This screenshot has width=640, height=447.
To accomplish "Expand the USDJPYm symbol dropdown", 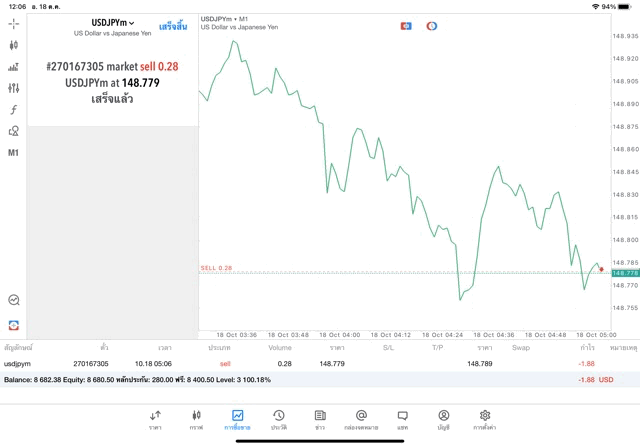I will click(x=113, y=23).
